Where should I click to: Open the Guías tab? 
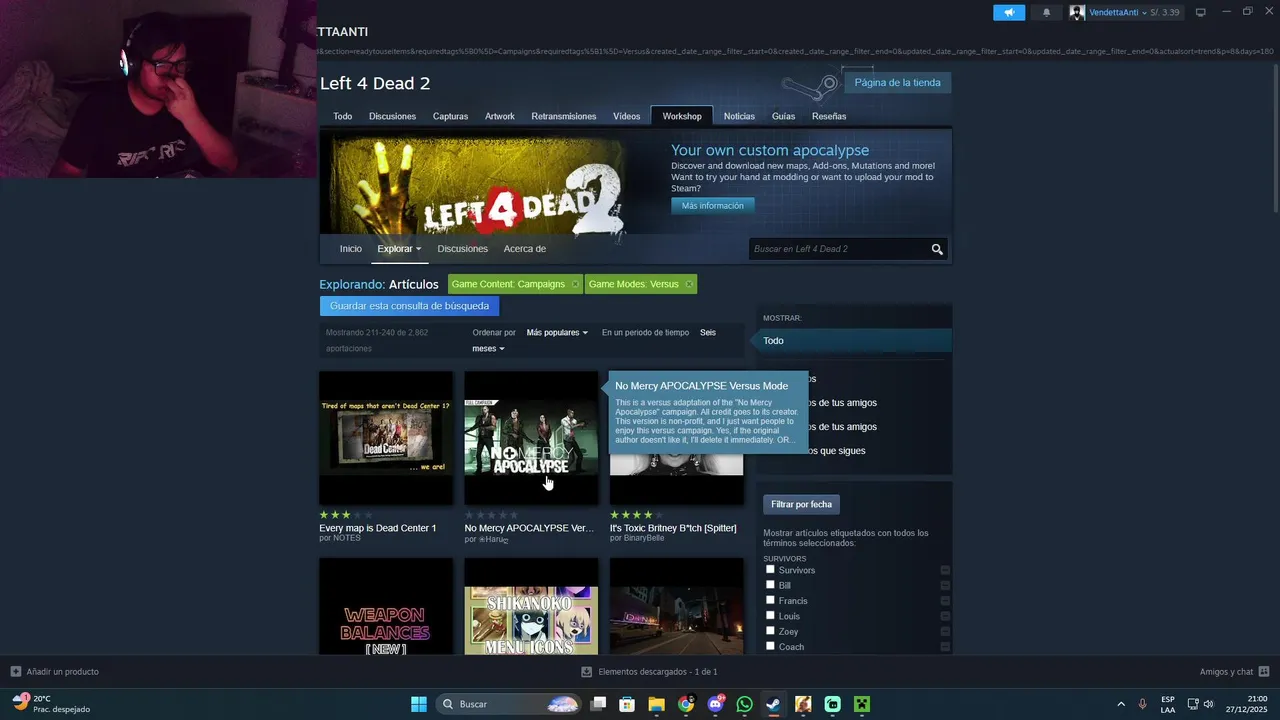click(x=784, y=116)
